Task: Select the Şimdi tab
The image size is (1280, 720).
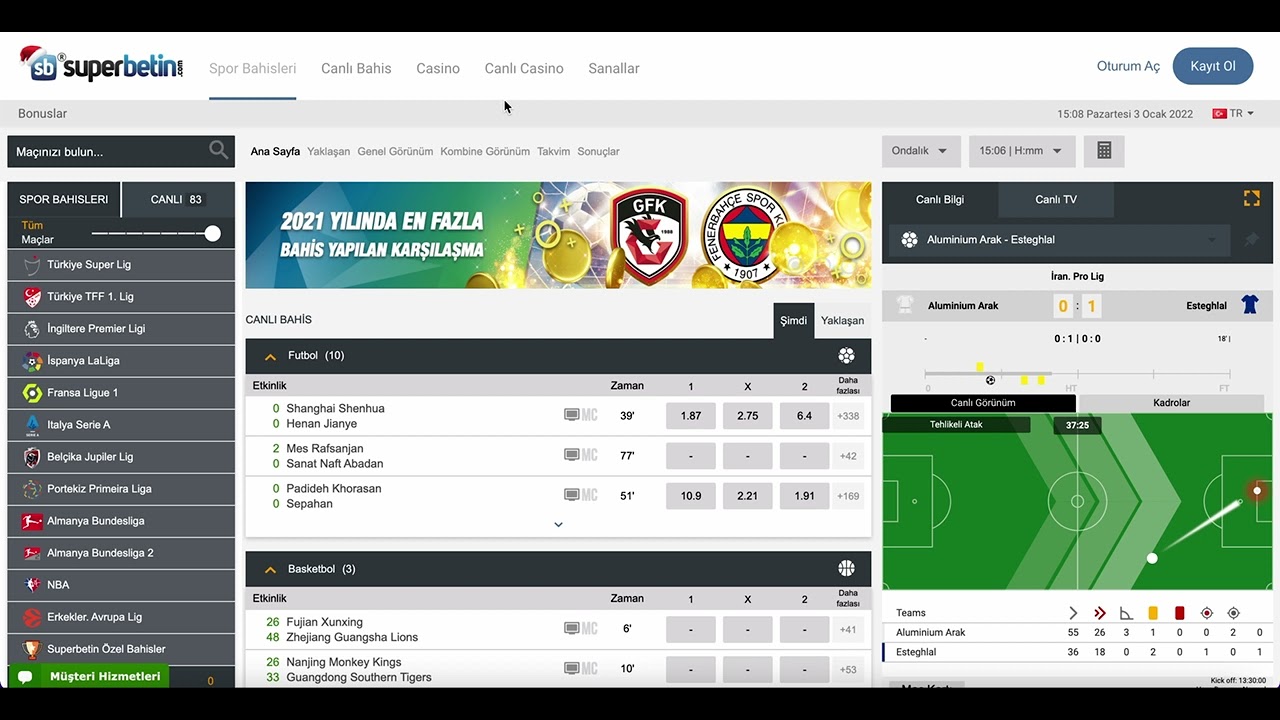Action: tap(794, 321)
